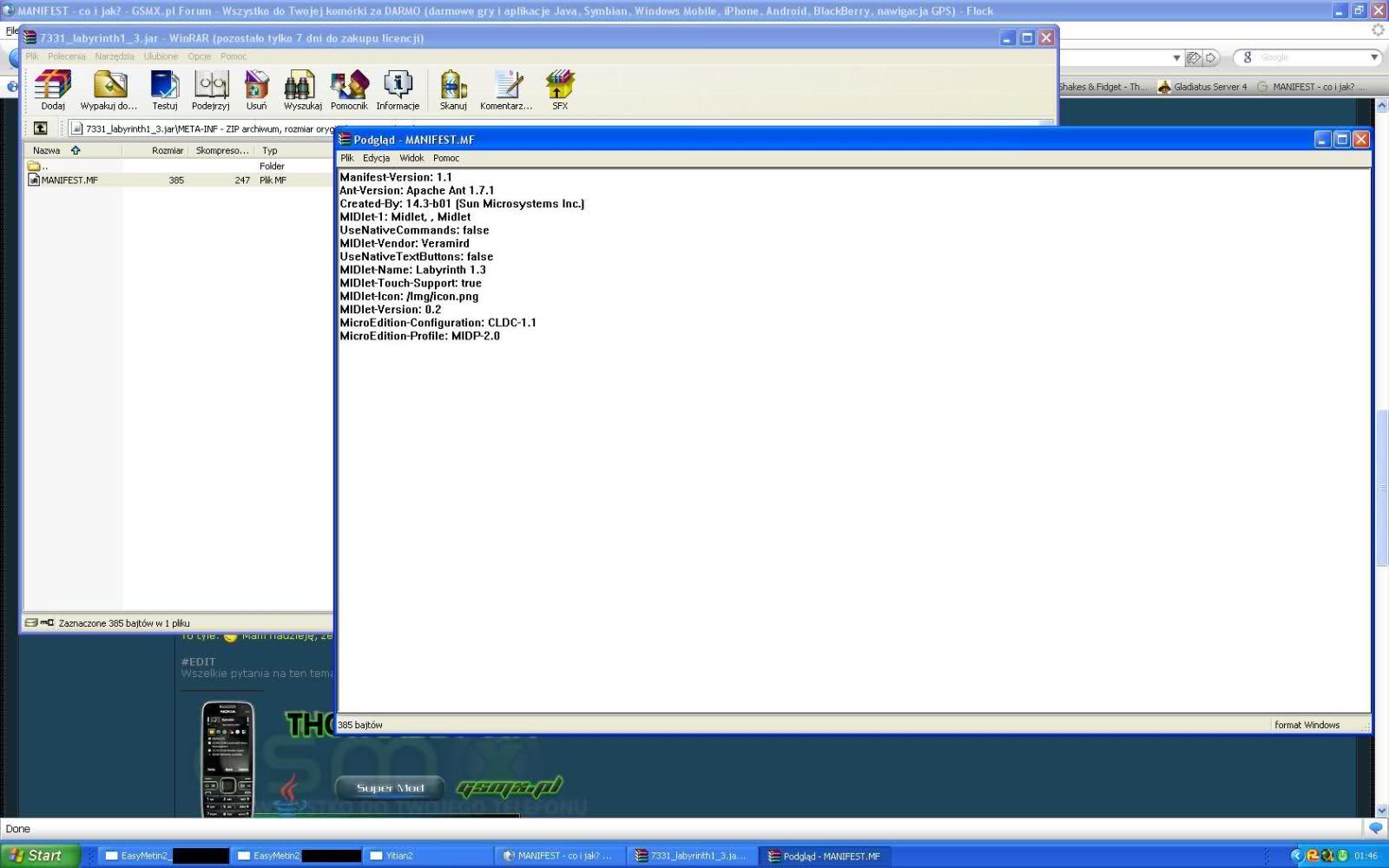Go up one folder level button
The height and width of the screenshot is (868, 1389).
point(40,128)
